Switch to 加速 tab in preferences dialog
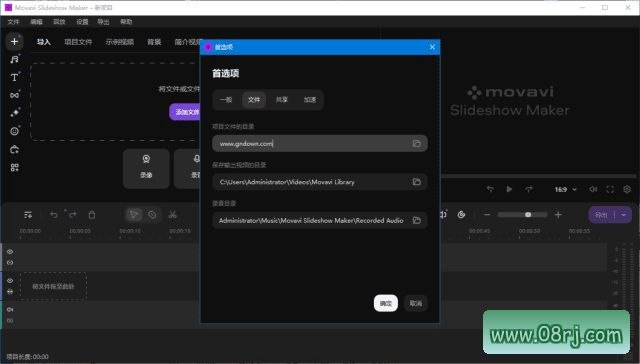640x364 pixels. [x=310, y=100]
